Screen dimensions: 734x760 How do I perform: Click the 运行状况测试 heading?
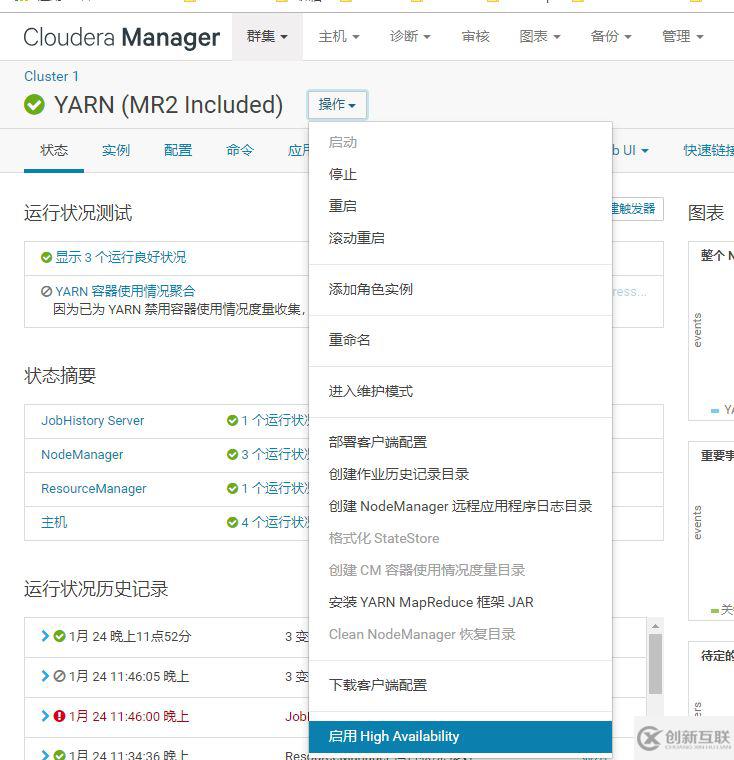78,213
